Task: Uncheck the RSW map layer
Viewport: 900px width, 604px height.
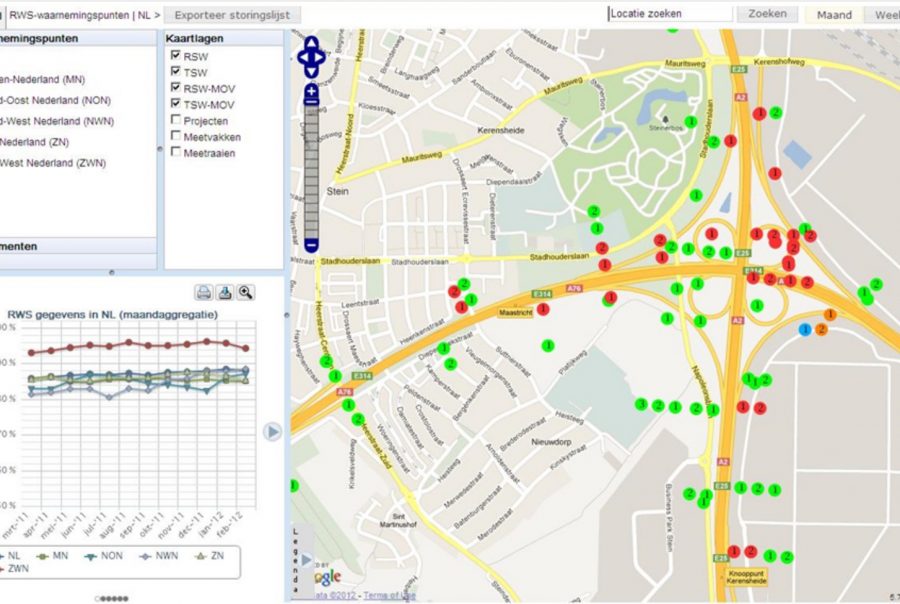Action: pos(176,56)
